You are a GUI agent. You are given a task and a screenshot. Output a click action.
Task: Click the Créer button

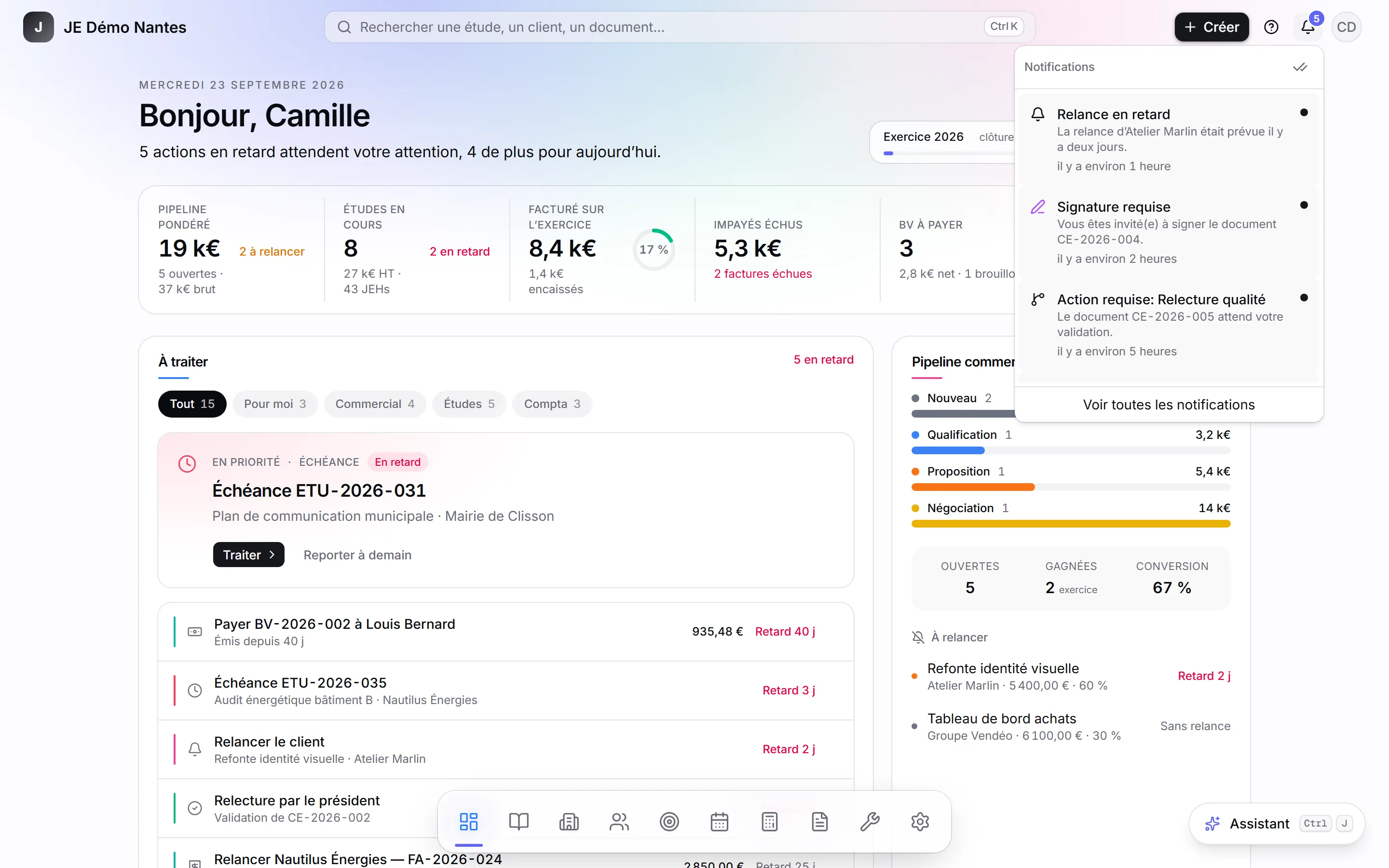pos(1212,27)
